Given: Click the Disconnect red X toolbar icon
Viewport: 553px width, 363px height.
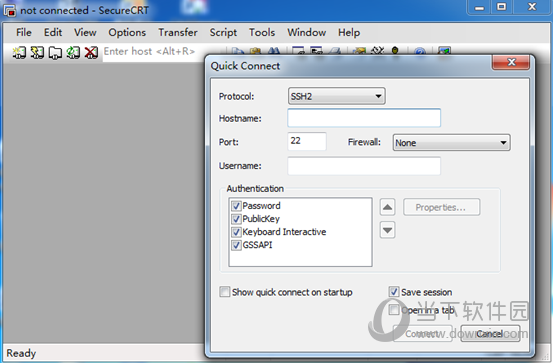Looking at the screenshot, I should 91,52.
